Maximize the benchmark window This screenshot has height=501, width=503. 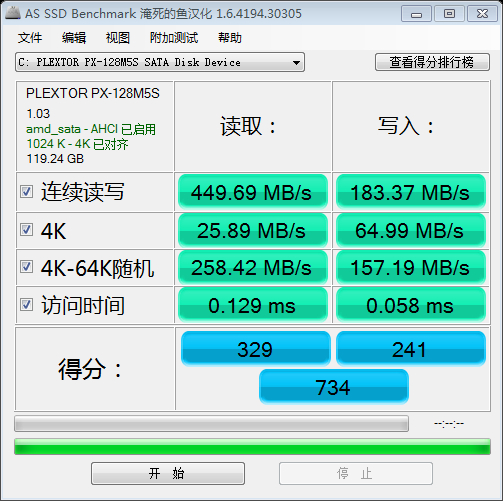pos(449,14)
